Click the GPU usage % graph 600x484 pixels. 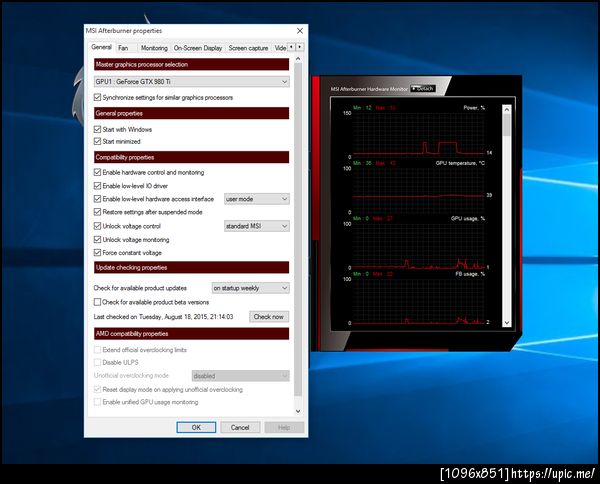click(x=418, y=246)
